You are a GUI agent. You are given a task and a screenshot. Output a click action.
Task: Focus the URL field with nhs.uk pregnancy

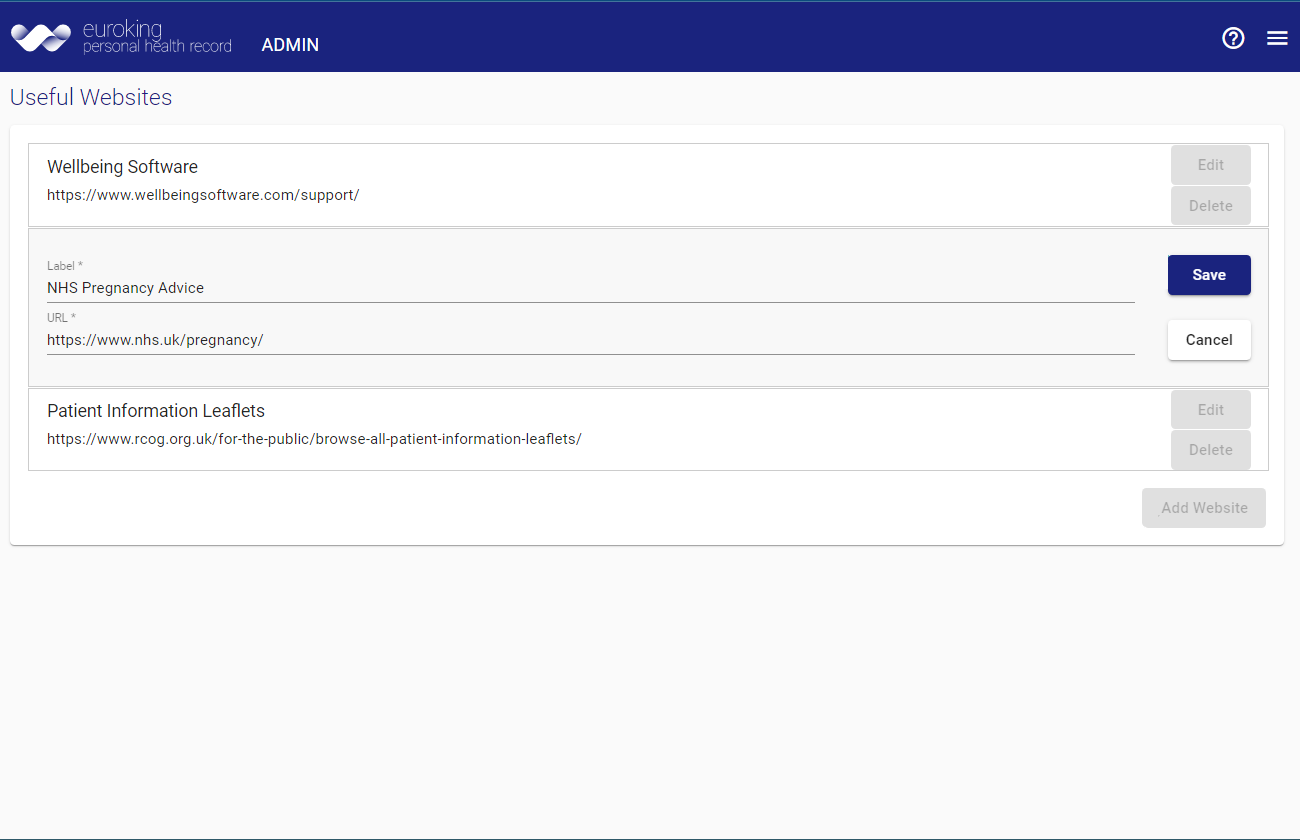[x=590, y=340]
